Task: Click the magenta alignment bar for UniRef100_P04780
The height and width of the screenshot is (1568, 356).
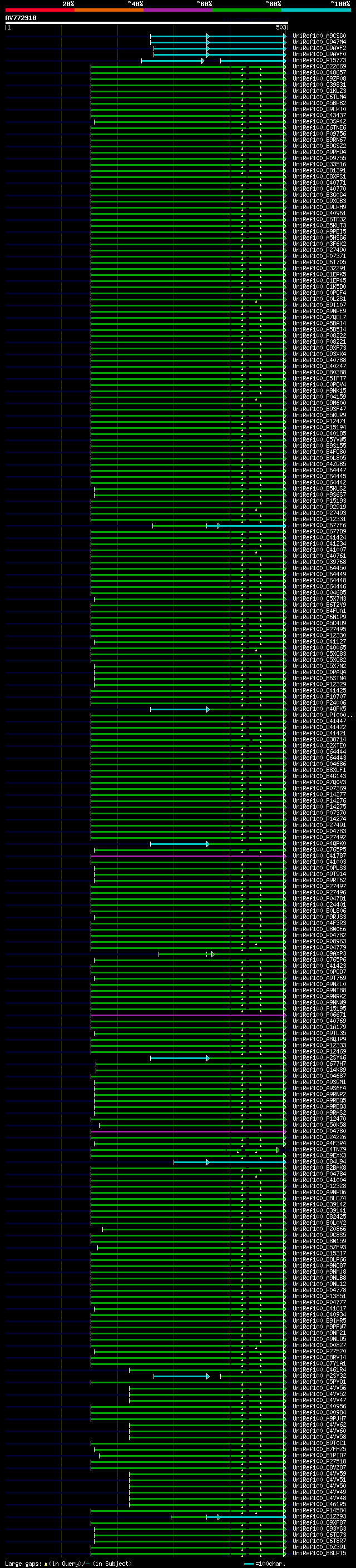Action: click(188, 1131)
